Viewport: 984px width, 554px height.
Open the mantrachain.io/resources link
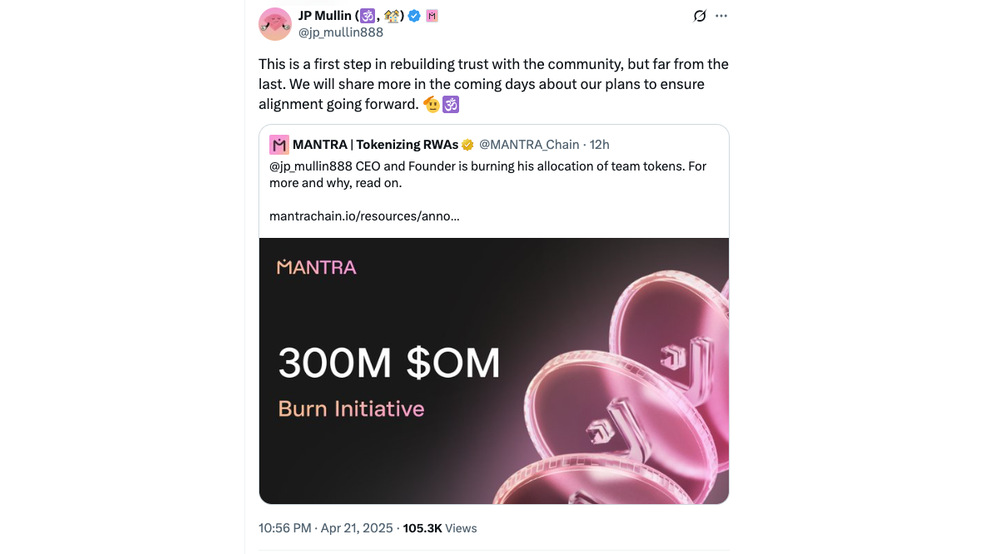364,215
